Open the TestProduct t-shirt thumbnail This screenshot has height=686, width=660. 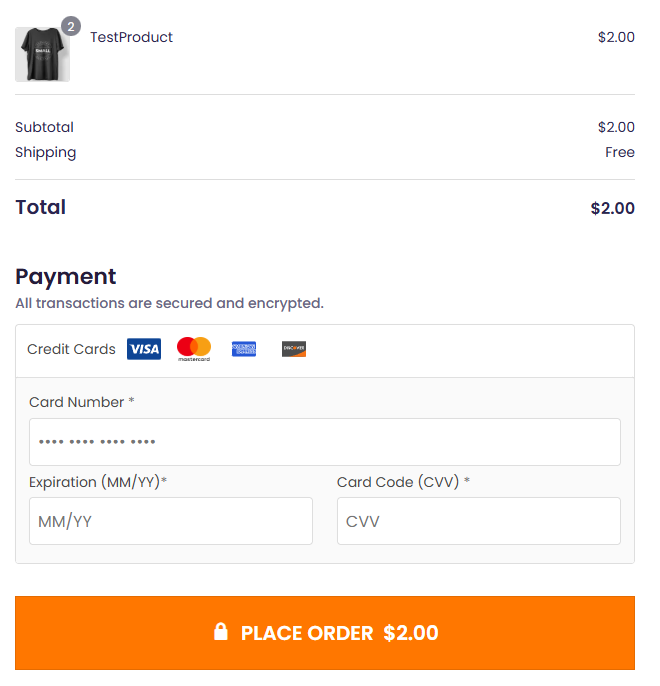[x=42, y=55]
